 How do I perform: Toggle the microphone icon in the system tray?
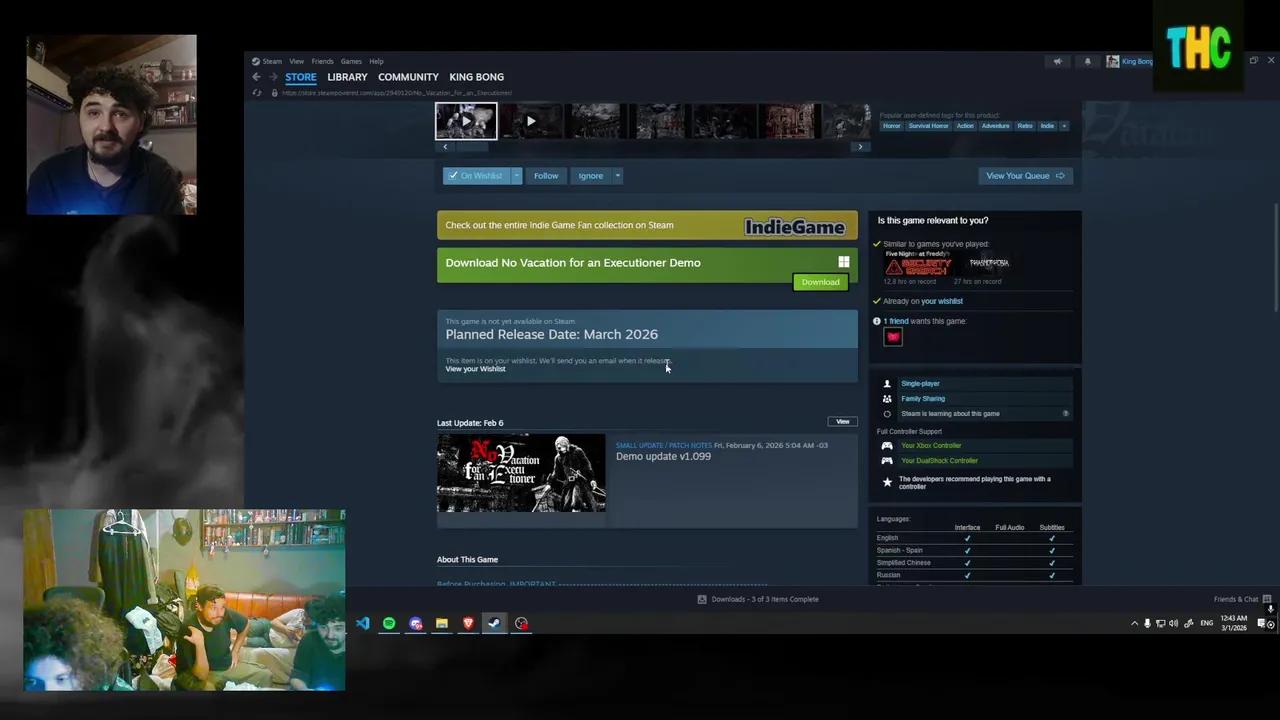click(x=1147, y=623)
